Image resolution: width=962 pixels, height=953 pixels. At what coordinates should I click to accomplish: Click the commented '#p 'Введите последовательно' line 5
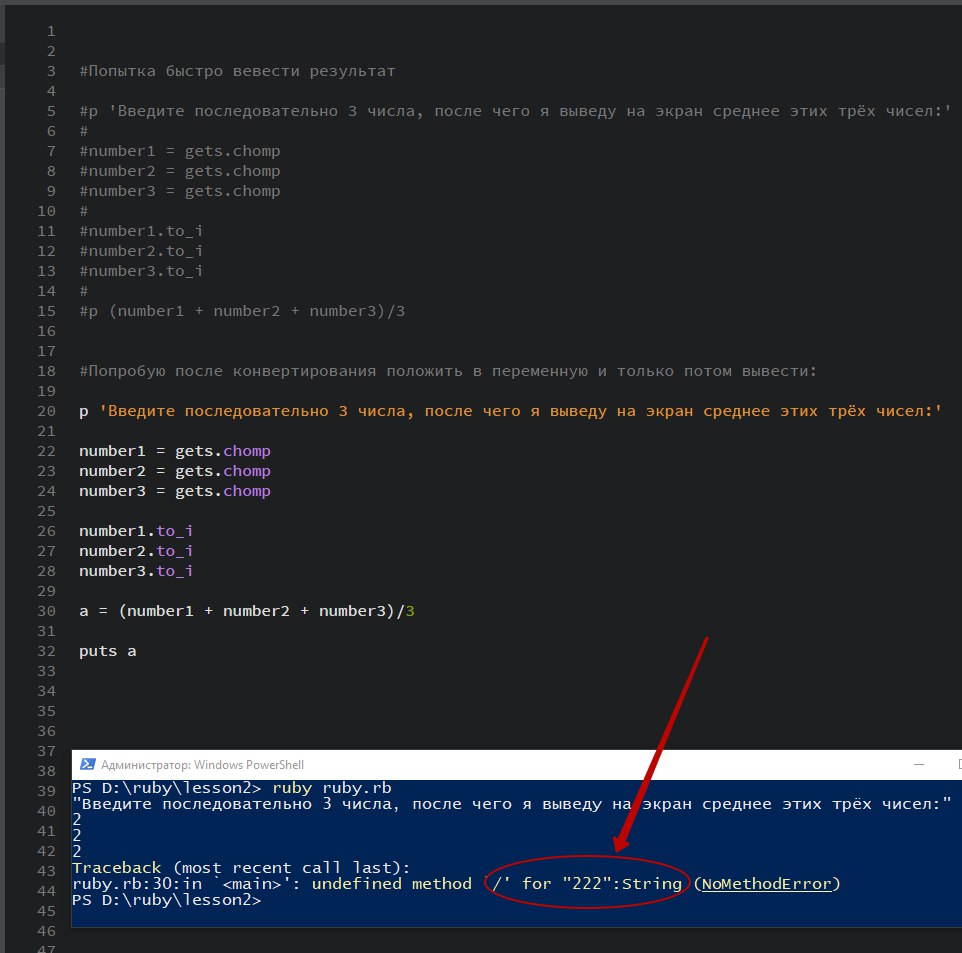coord(515,111)
